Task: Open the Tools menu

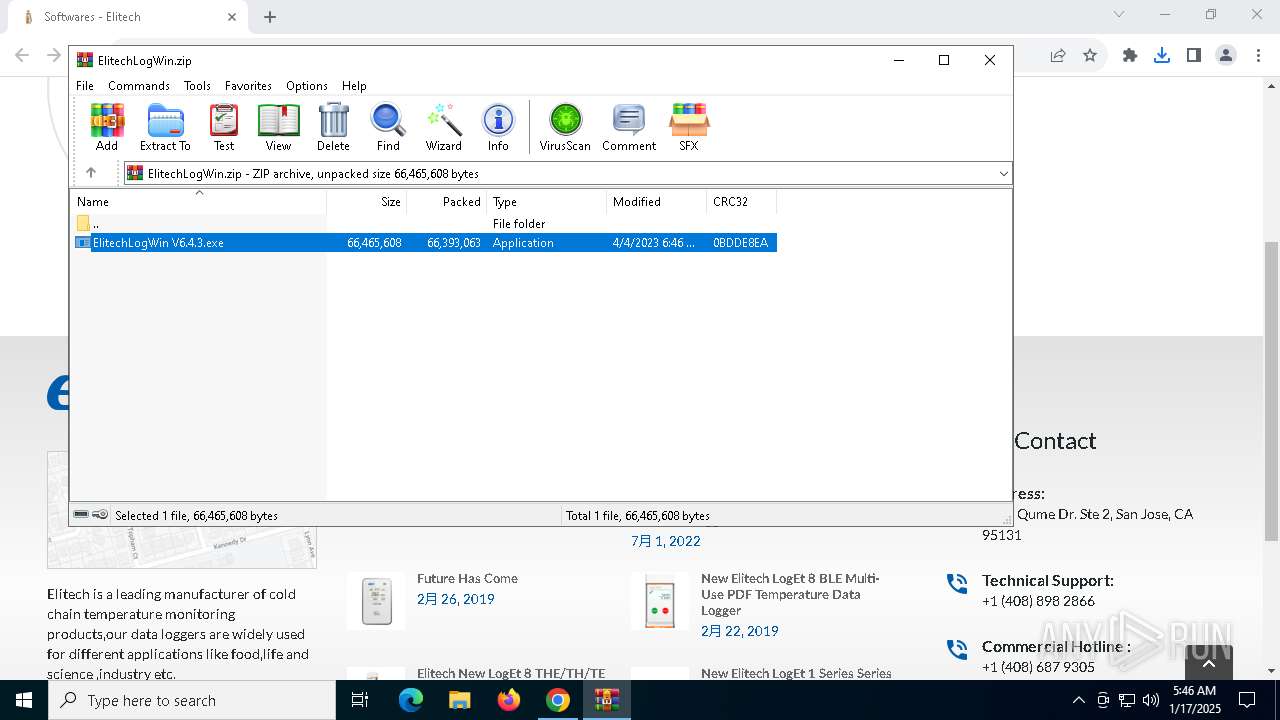Action: pos(197,86)
